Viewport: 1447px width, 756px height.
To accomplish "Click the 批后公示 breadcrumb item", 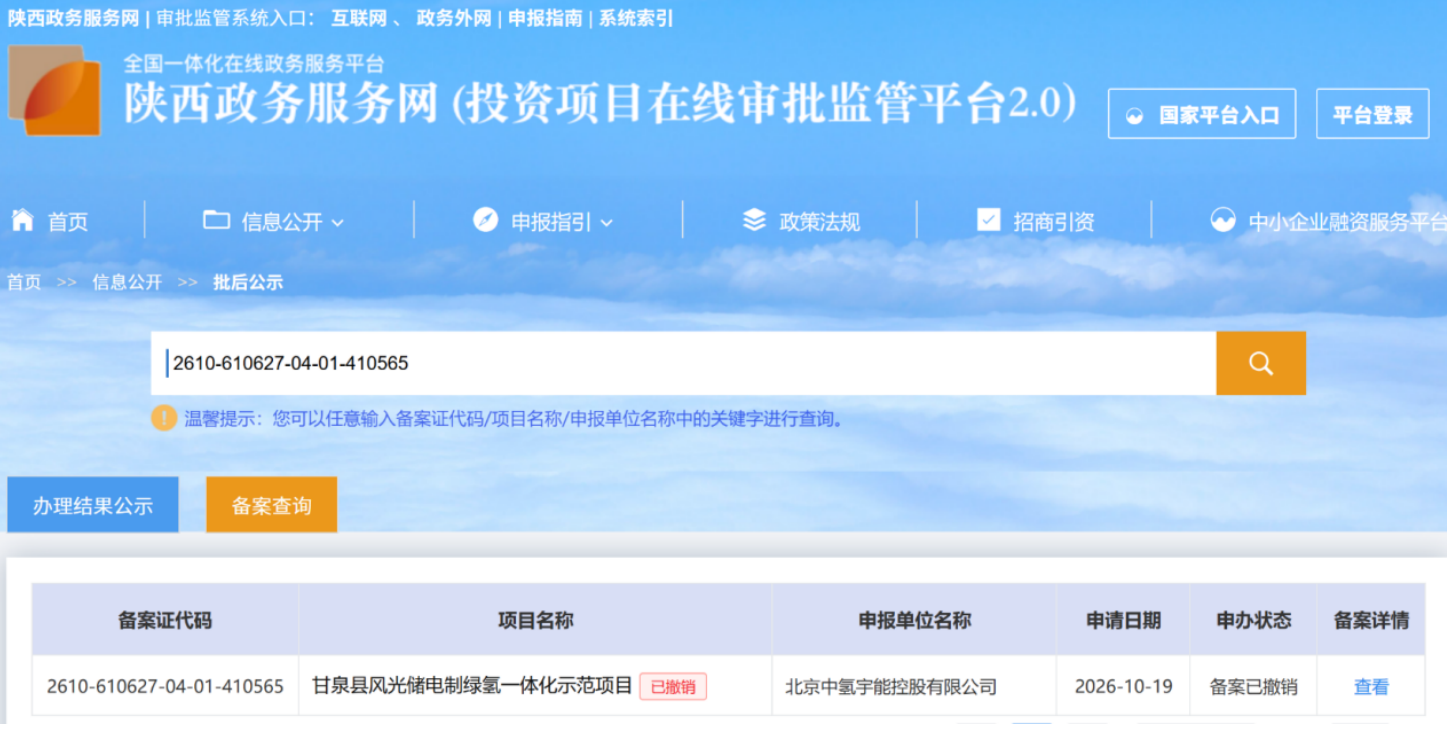I will [248, 282].
